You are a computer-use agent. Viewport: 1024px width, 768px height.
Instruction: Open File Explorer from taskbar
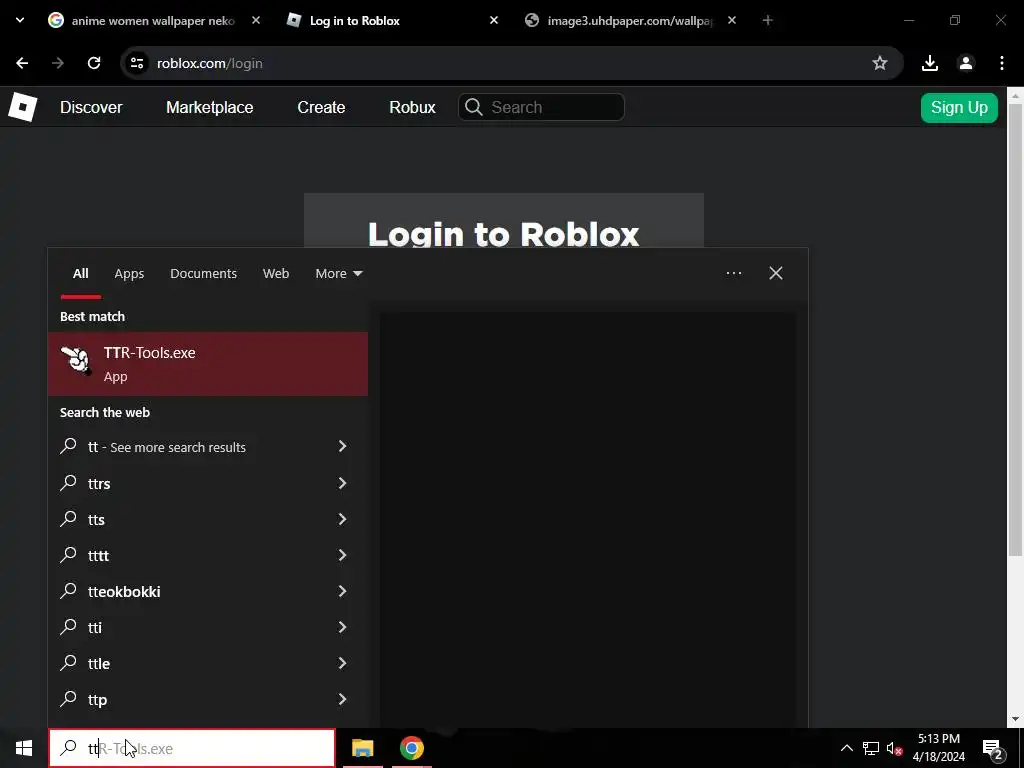pyautogui.click(x=362, y=748)
